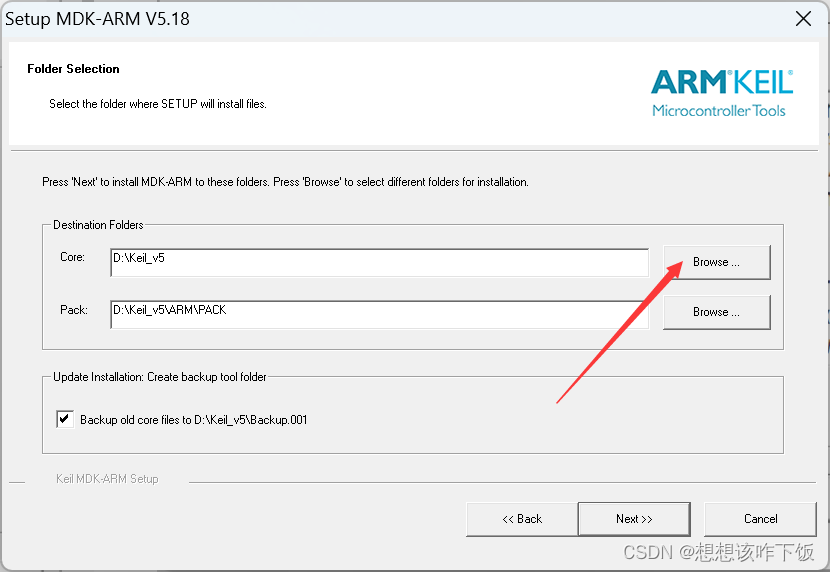Viewport: 830px width, 572px height.
Task: Click the 'Press Next to install MDK-ARM' instruction
Action: (x=285, y=182)
